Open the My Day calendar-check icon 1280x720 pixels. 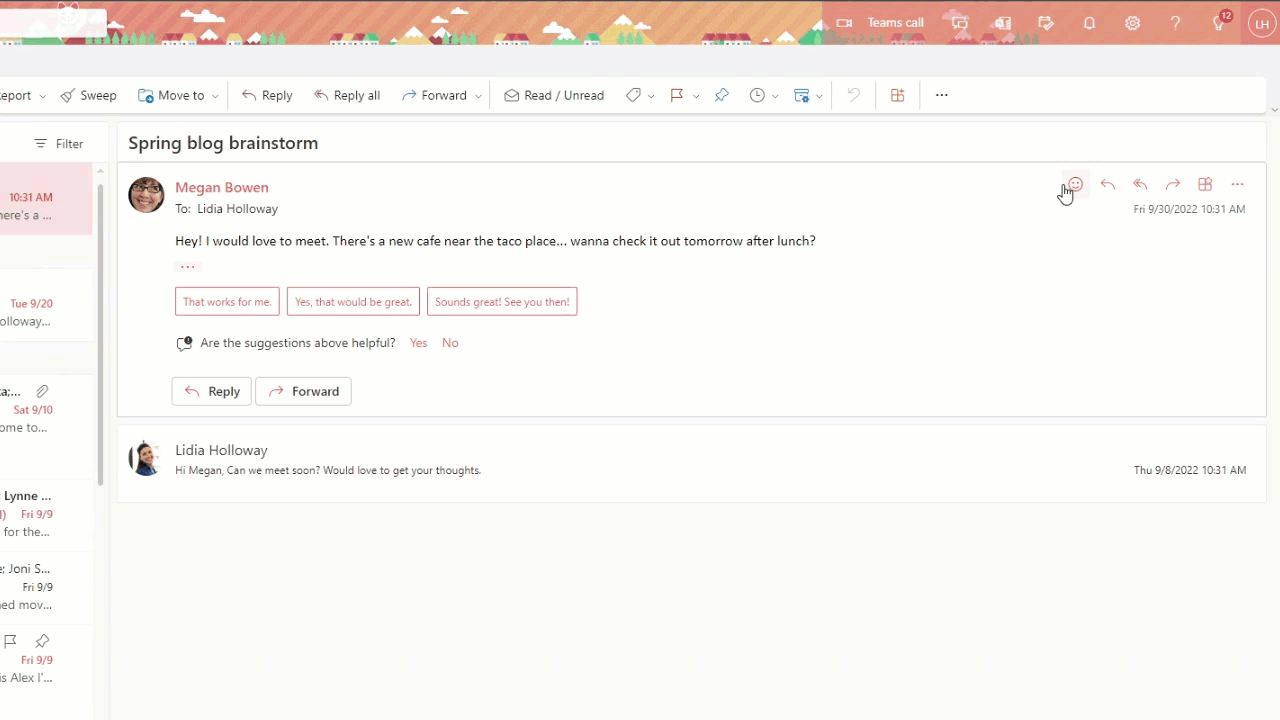(x=1046, y=23)
